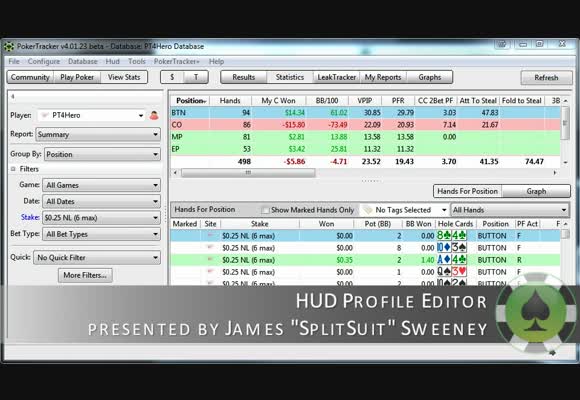Open the Player dropdown showing PT4Hero

coord(91,115)
